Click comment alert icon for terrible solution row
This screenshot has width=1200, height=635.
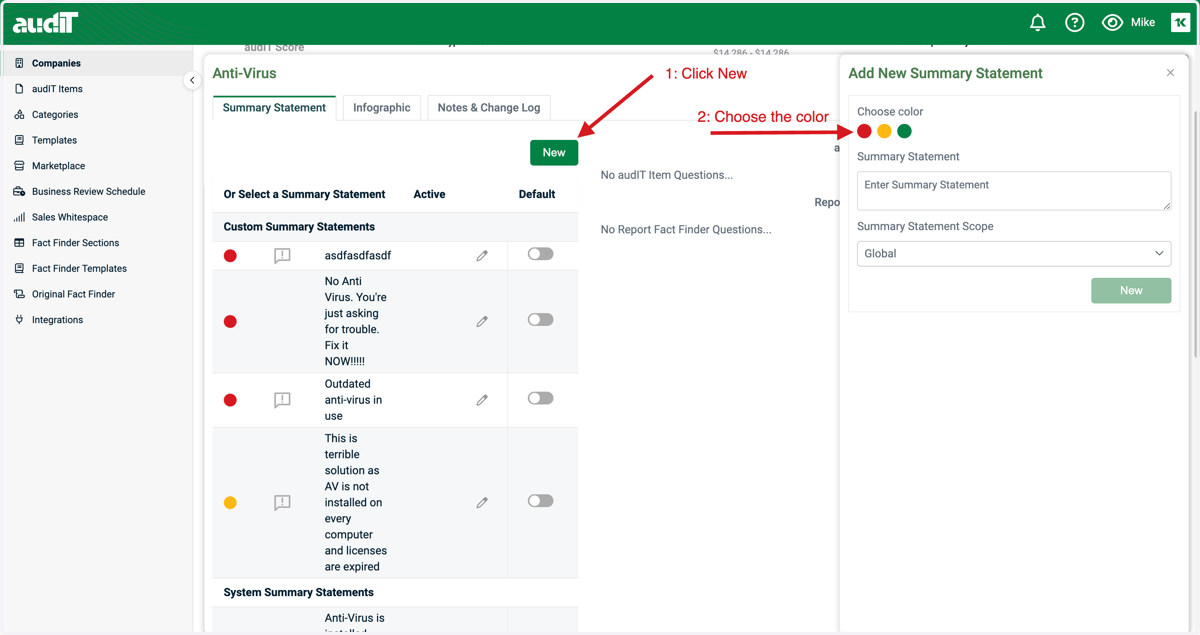coord(282,503)
